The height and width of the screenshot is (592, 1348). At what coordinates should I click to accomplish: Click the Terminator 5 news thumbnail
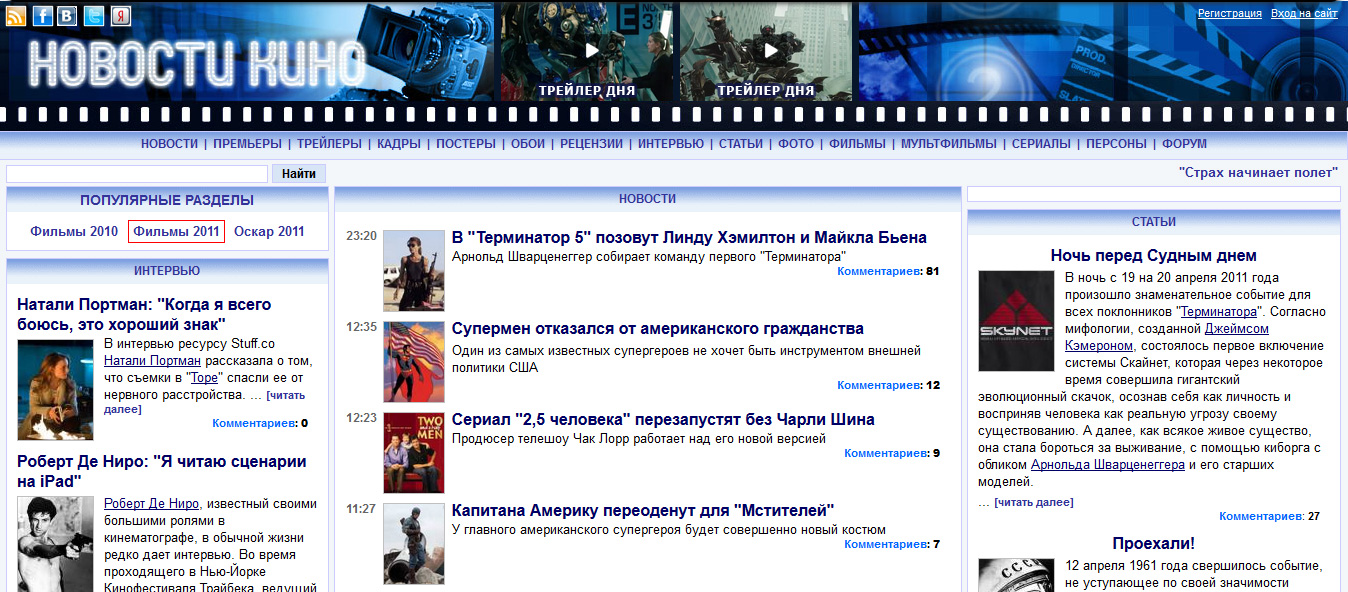(414, 271)
